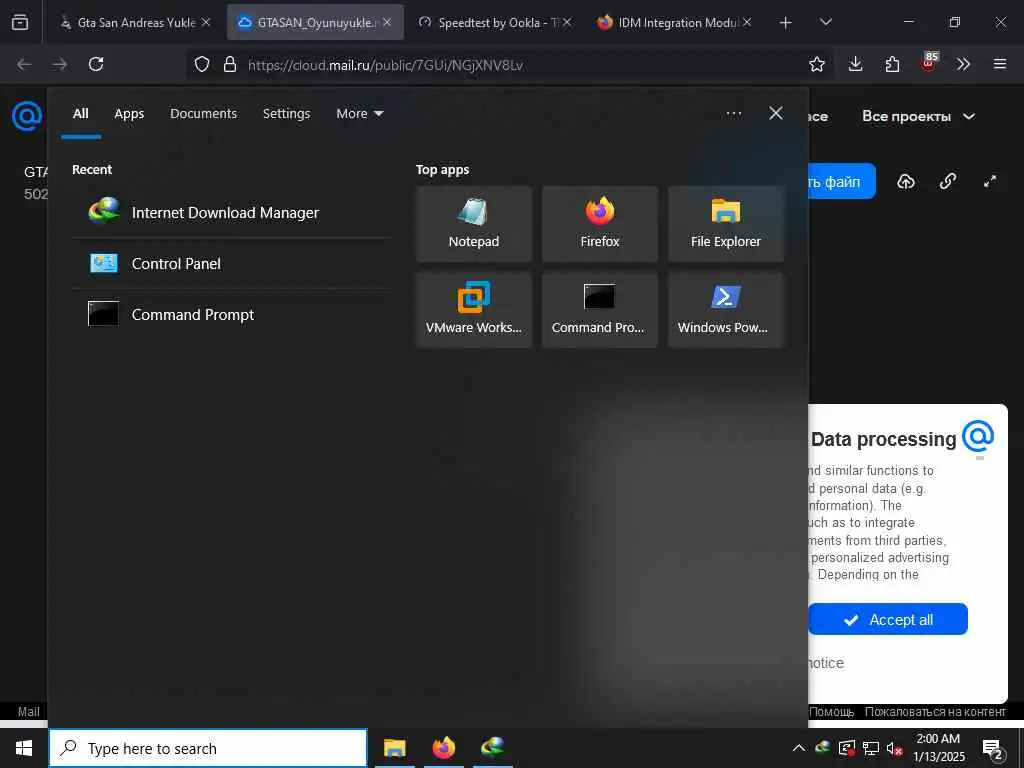Copy the share link icon
This screenshot has width=1024, height=768.
[948, 182]
